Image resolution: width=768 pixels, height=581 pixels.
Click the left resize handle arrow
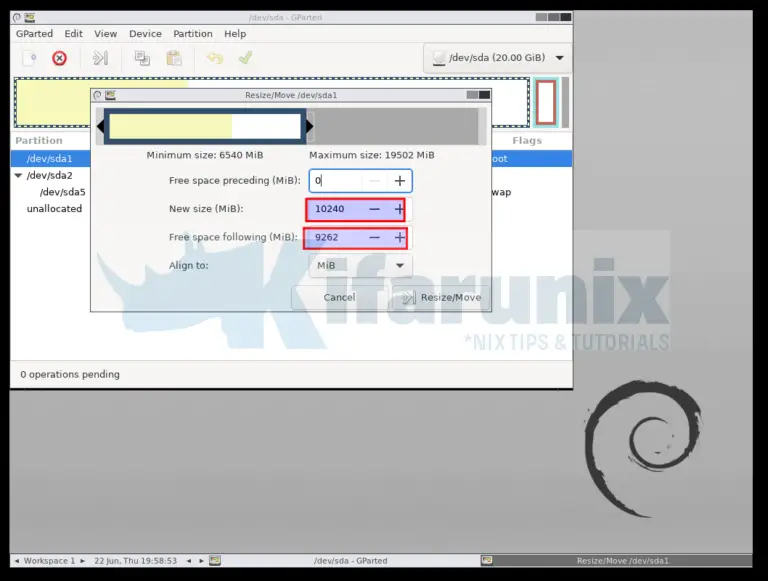click(x=100, y=126)
